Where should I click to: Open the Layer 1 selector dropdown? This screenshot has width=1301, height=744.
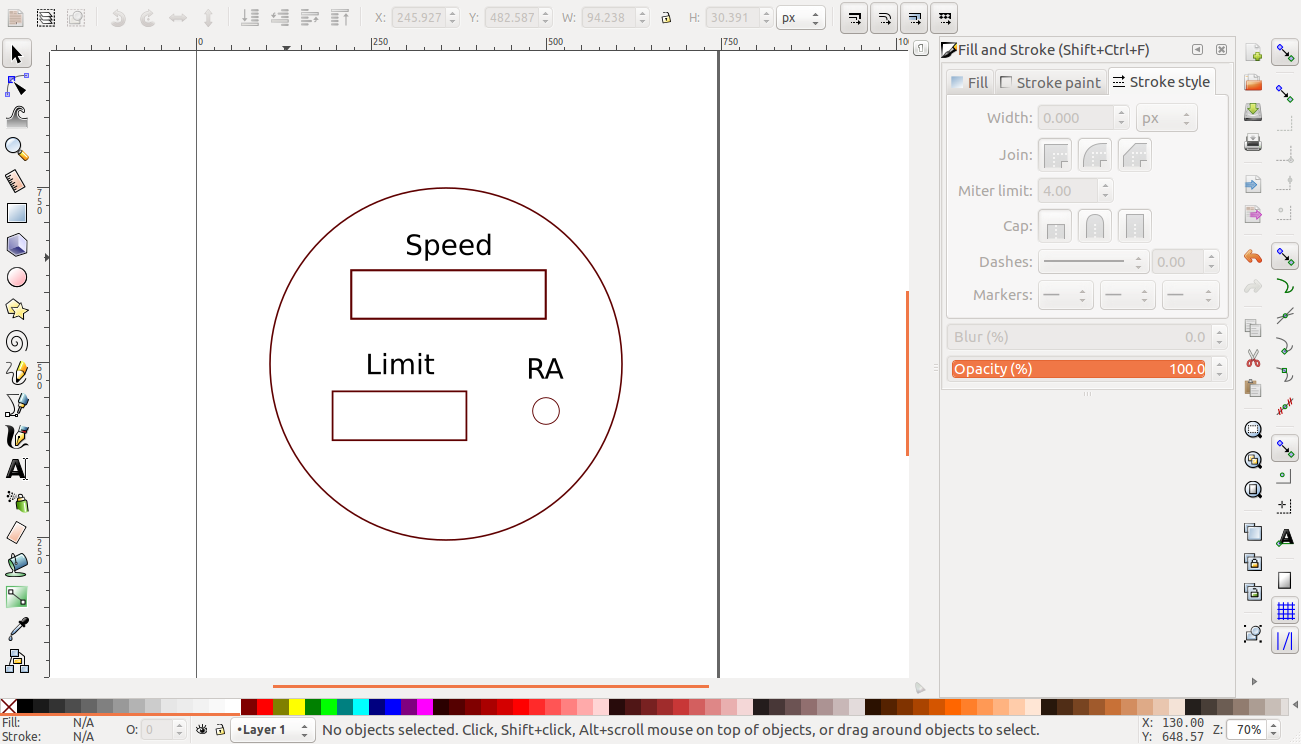pyautogui.click(x=272, y=730)
